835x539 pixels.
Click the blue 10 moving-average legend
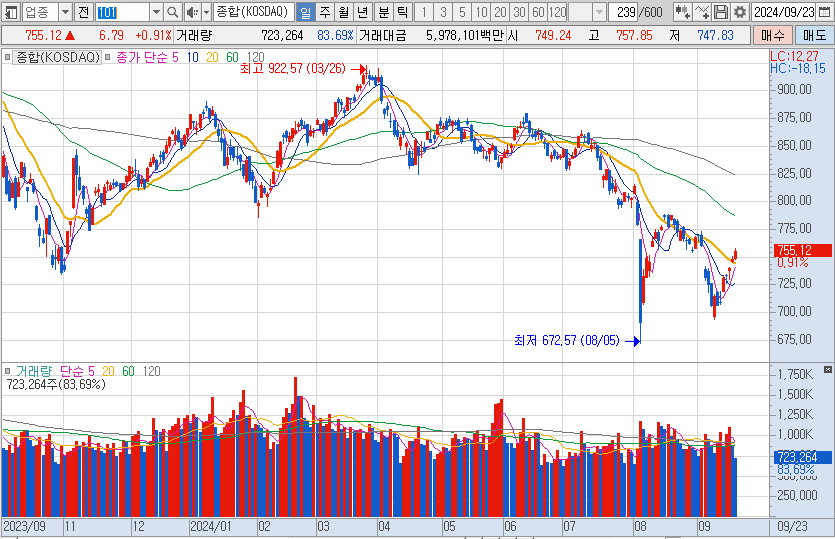click(192, 57)
